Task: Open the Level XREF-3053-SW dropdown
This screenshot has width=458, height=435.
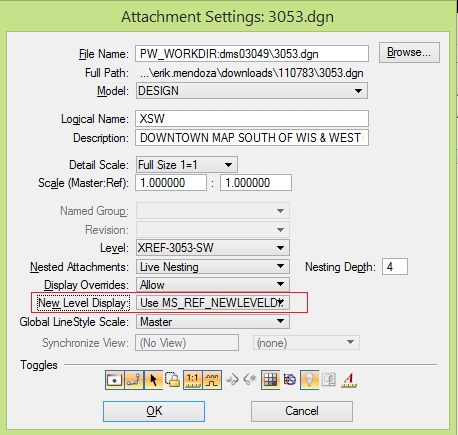Action: click(213, 248)
